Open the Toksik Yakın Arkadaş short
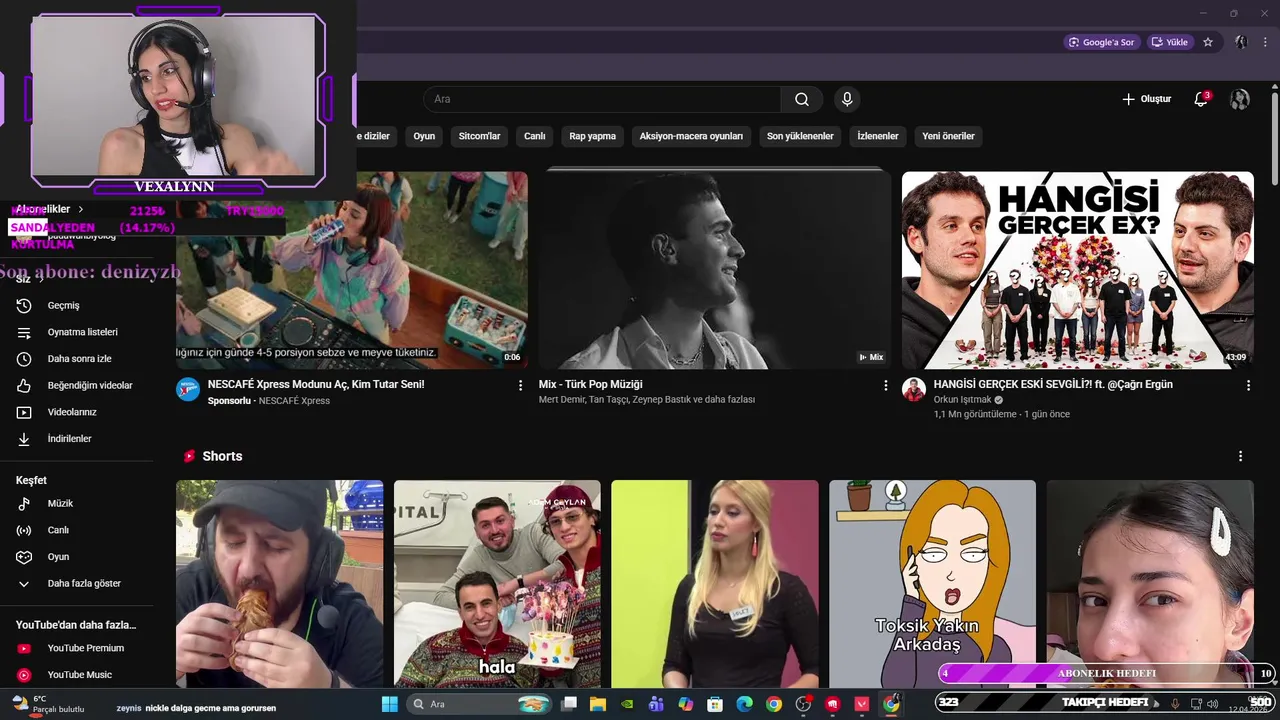1280x720 pixels. click(x=932, y=584)
